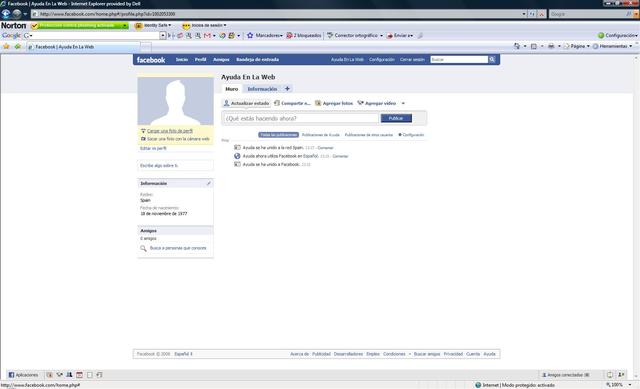This screenshot has width=640, height=389.
Task: Open the Corrector ortográfico dropdown
Action: (x=355, y=36)
